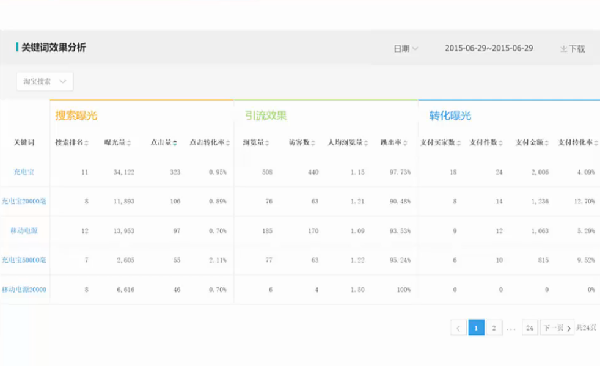600x366 pixels.
Task: Click 共24页 total pages label
Action: pos(586,328)
